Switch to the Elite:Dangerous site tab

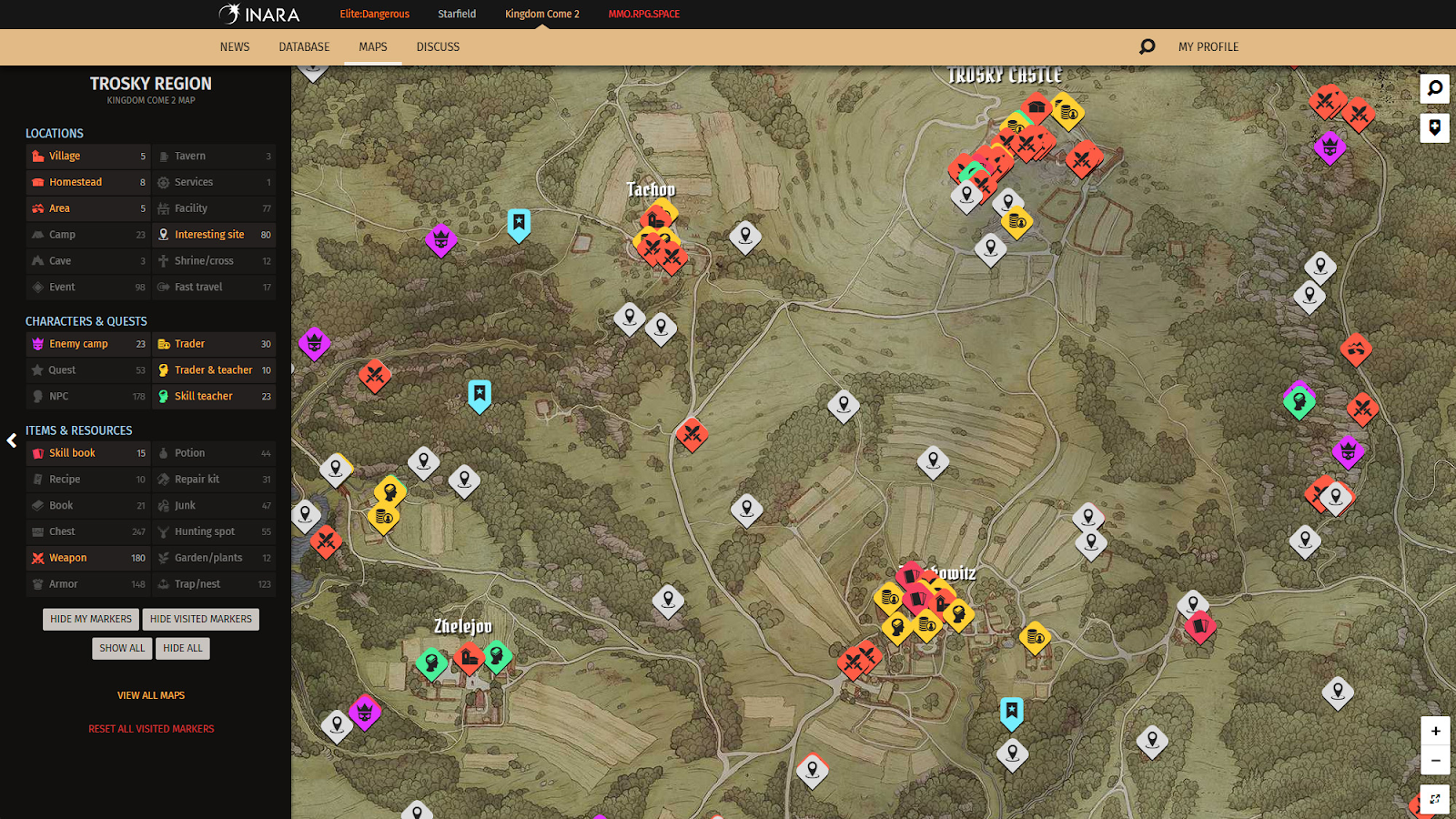tap(375, 14)
